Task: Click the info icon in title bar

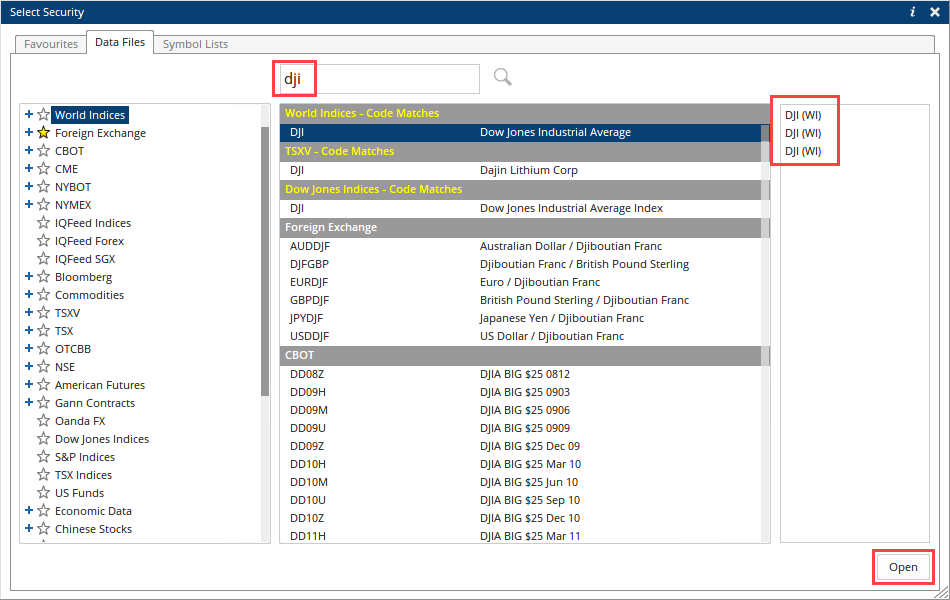Action: coord(912,12)
